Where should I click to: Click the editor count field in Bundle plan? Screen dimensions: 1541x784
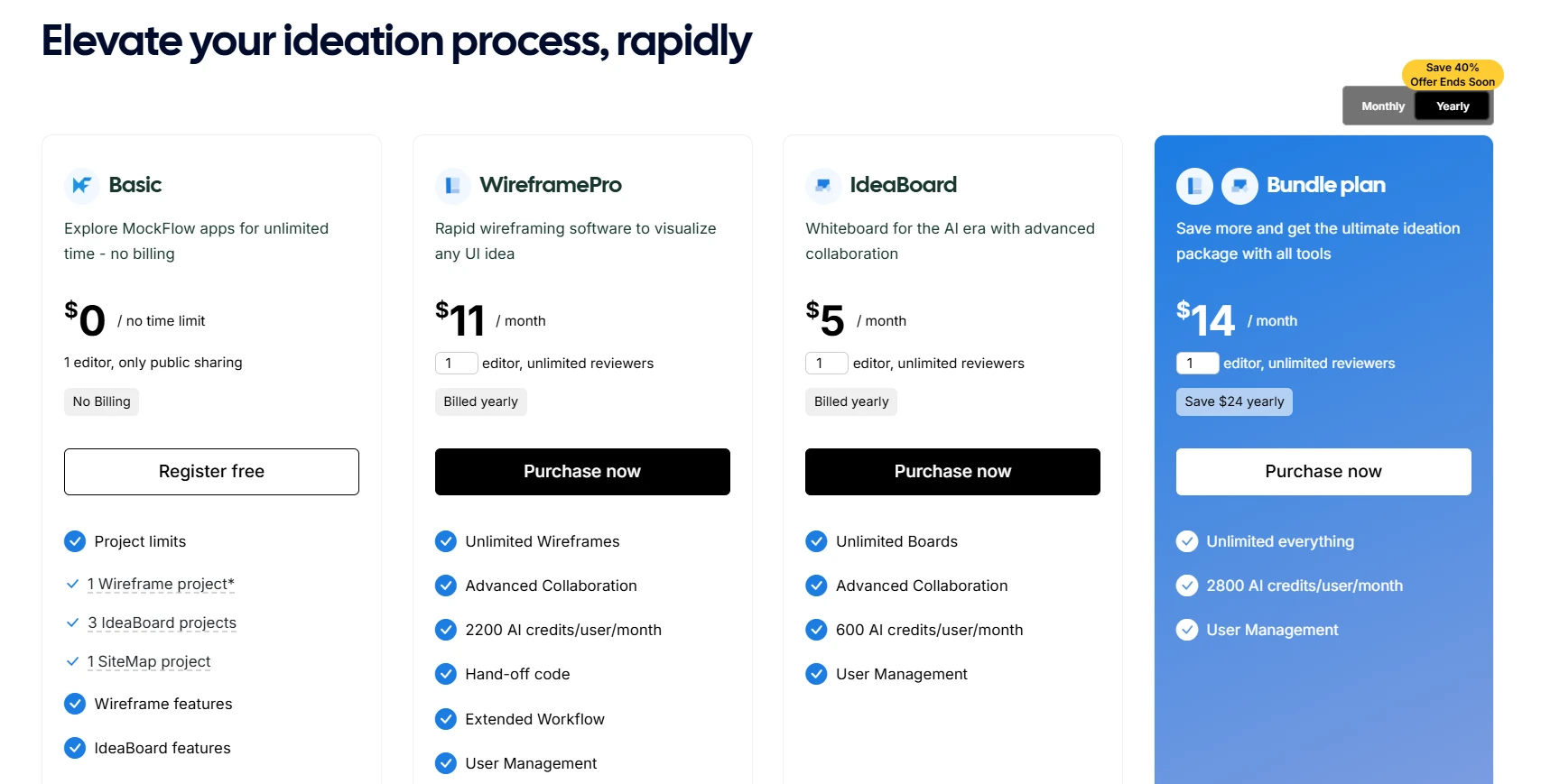[x=1197, y=363]
